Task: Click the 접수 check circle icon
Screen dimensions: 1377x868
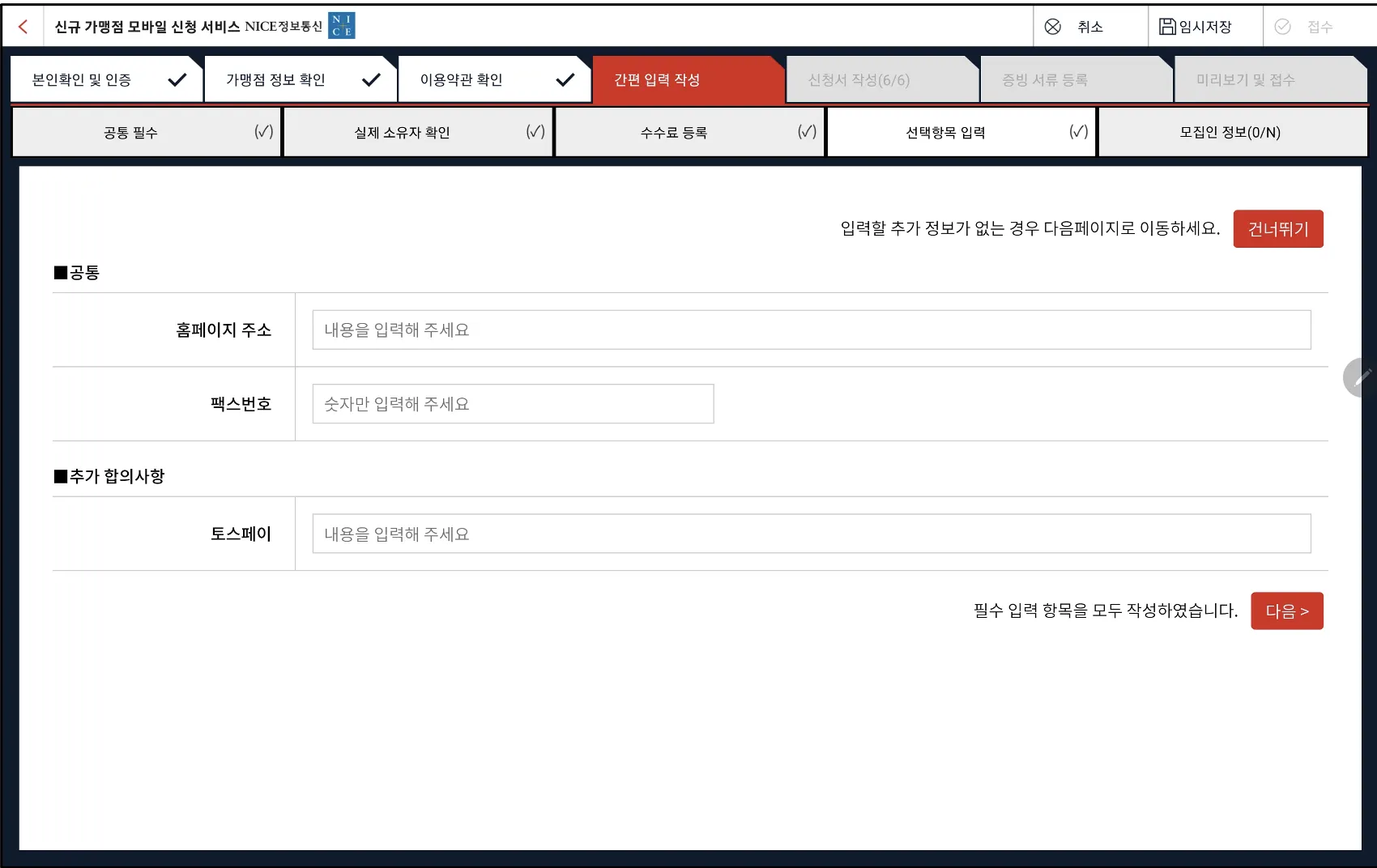Action: point(1282,27)
